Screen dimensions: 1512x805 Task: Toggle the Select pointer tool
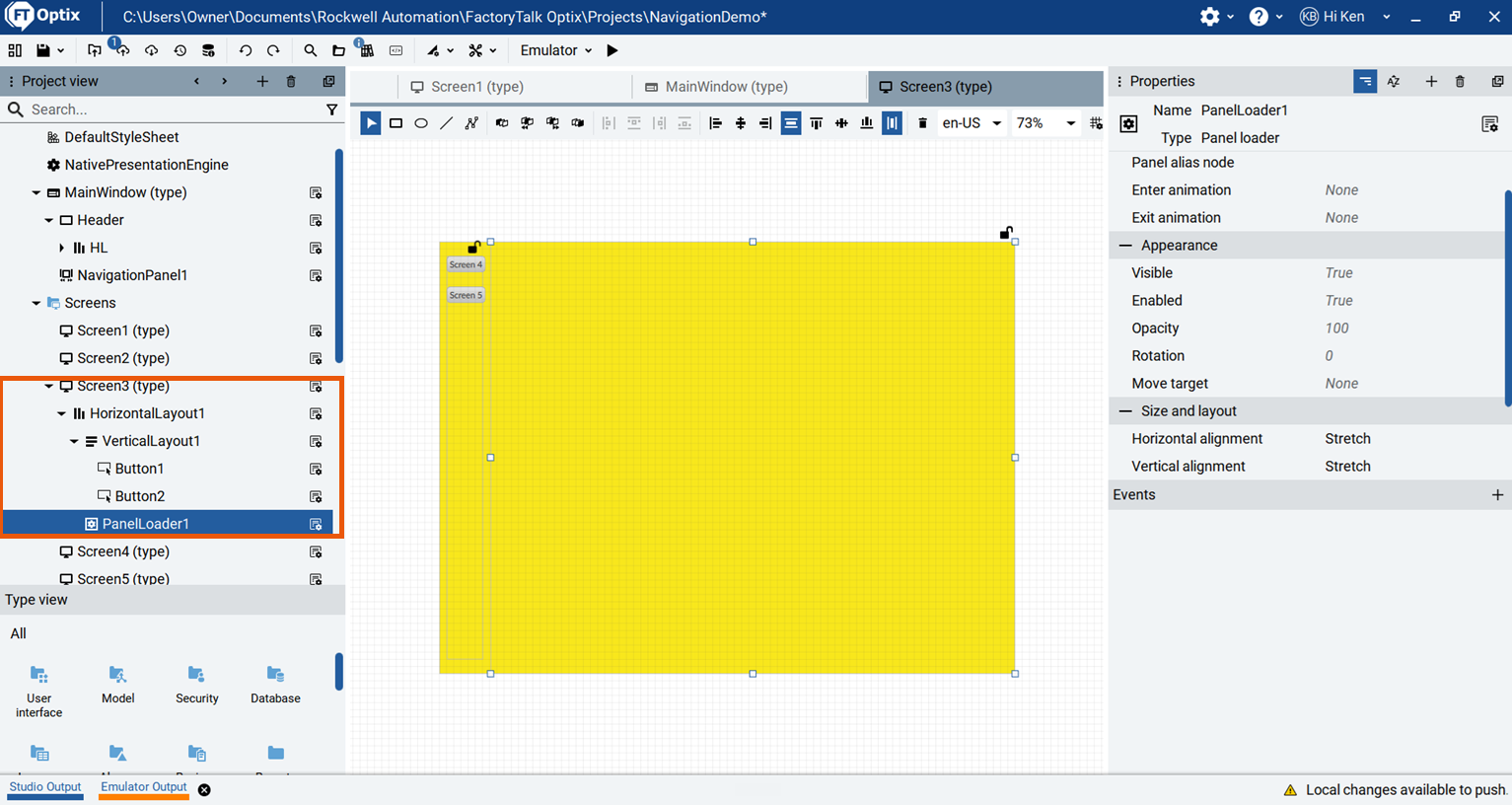(x=370, y=123)
